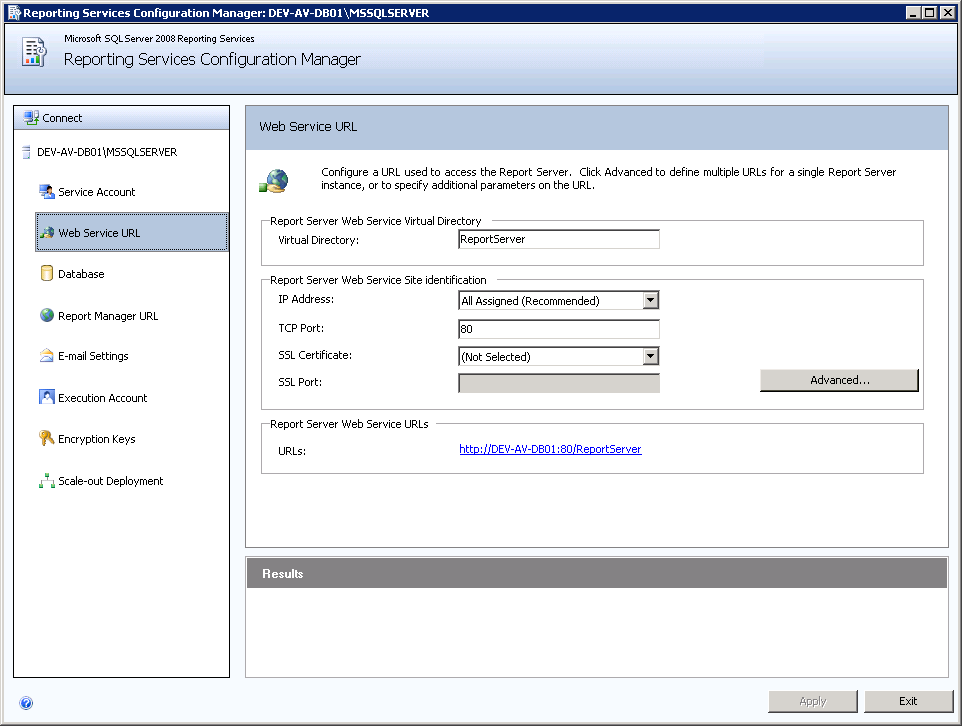This screenshot has height=726, width=962.
Task: Expand the IP Address dropdown
Action: 650,300
